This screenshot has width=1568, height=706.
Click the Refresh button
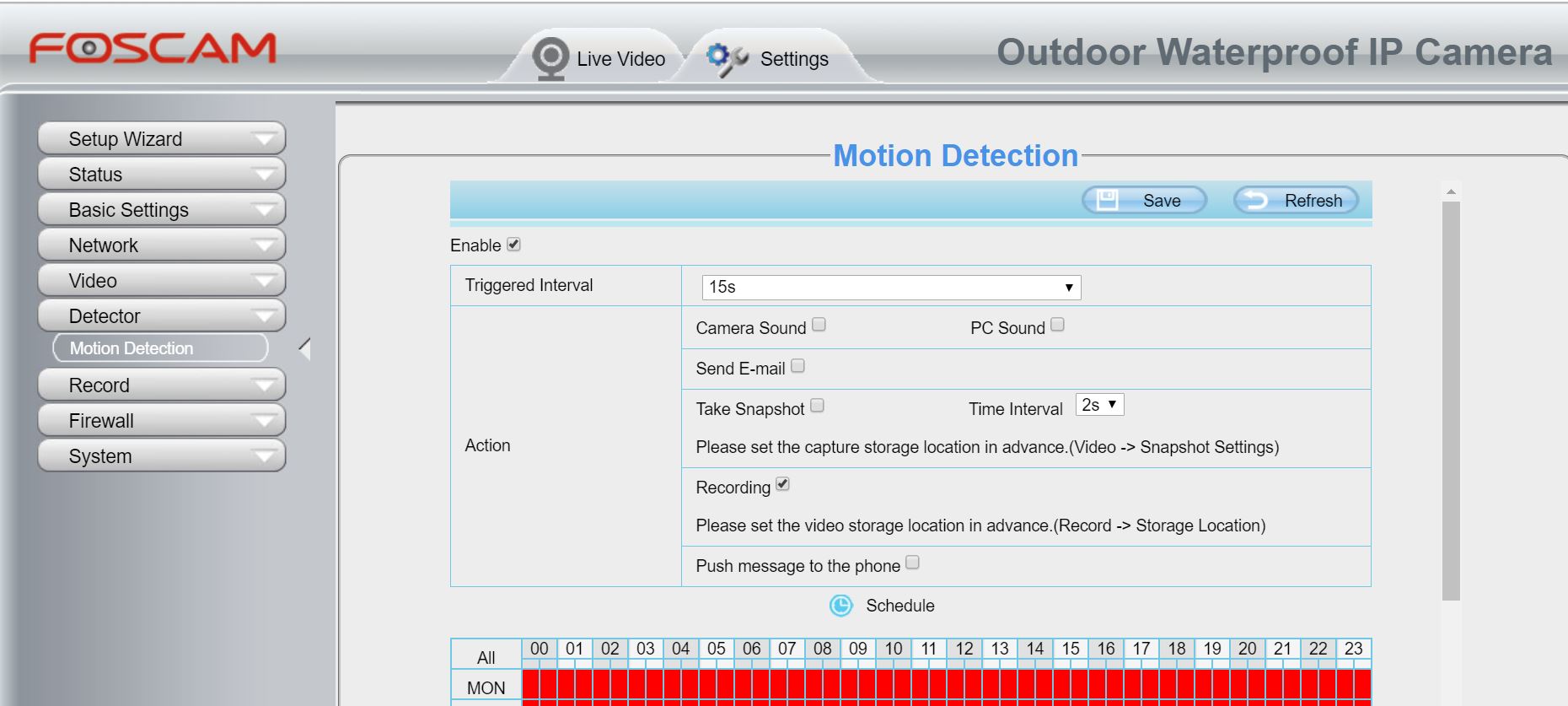[1296, 200]
